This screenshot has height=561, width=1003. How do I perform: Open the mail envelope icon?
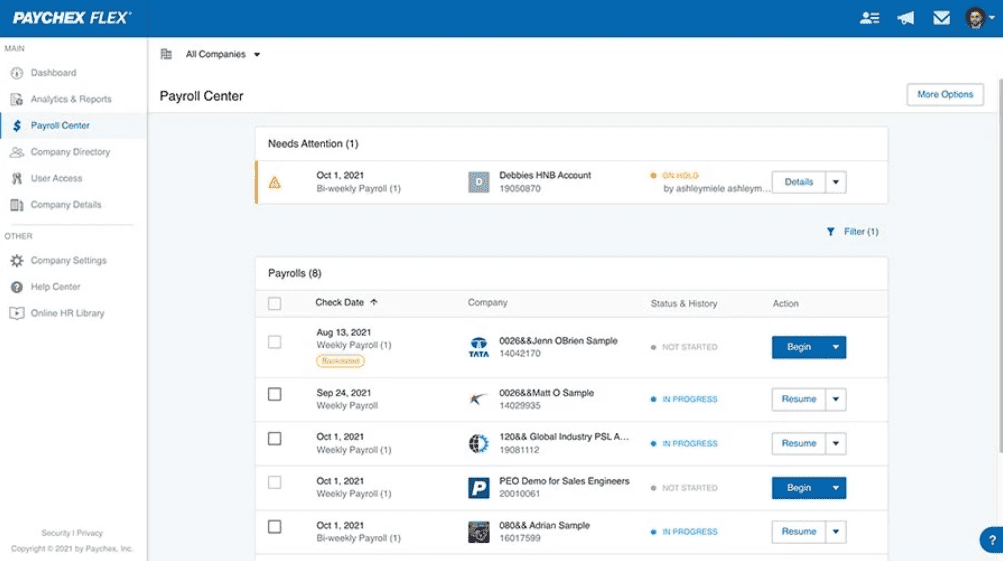941,18
